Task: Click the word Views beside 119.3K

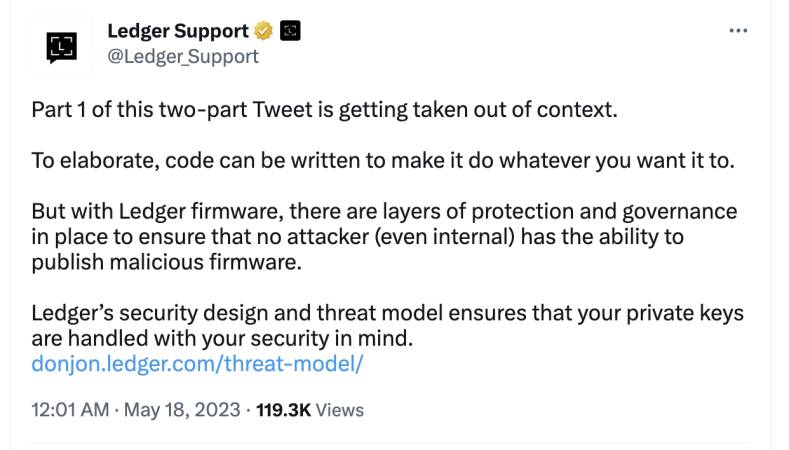Action: coord(340,410)
